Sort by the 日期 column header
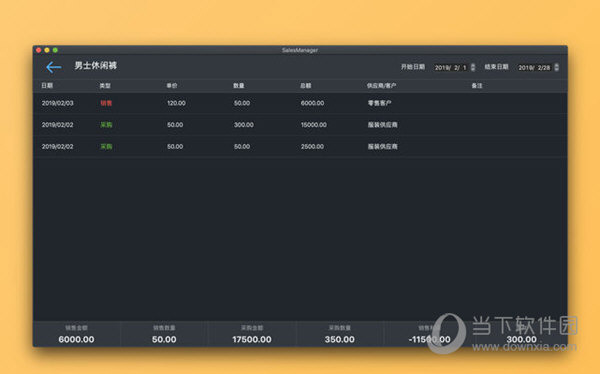600x374 pixels. 47,86
